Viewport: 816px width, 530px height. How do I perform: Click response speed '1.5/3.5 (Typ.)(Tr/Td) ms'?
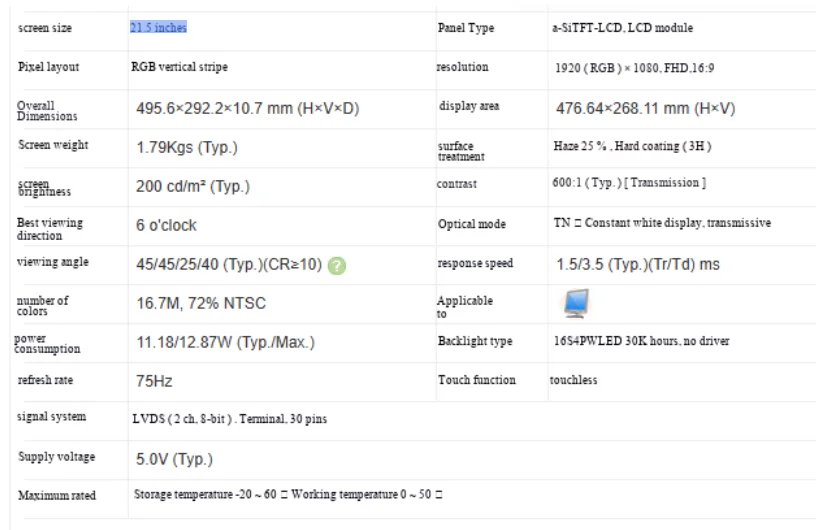click(x=638, y=264)
